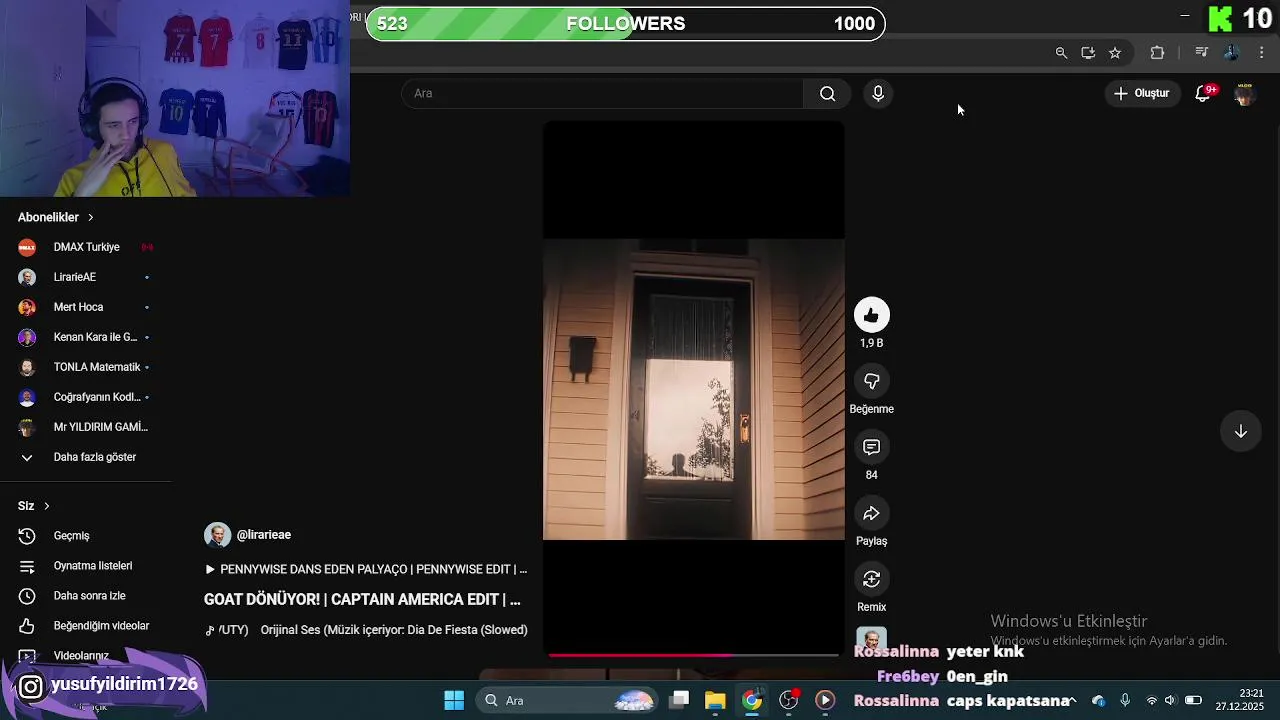Screen dimensions: 1280x720
Task: Seek on the Short's red progress bar
Action: pyautogui.click(x=694, y=655)
